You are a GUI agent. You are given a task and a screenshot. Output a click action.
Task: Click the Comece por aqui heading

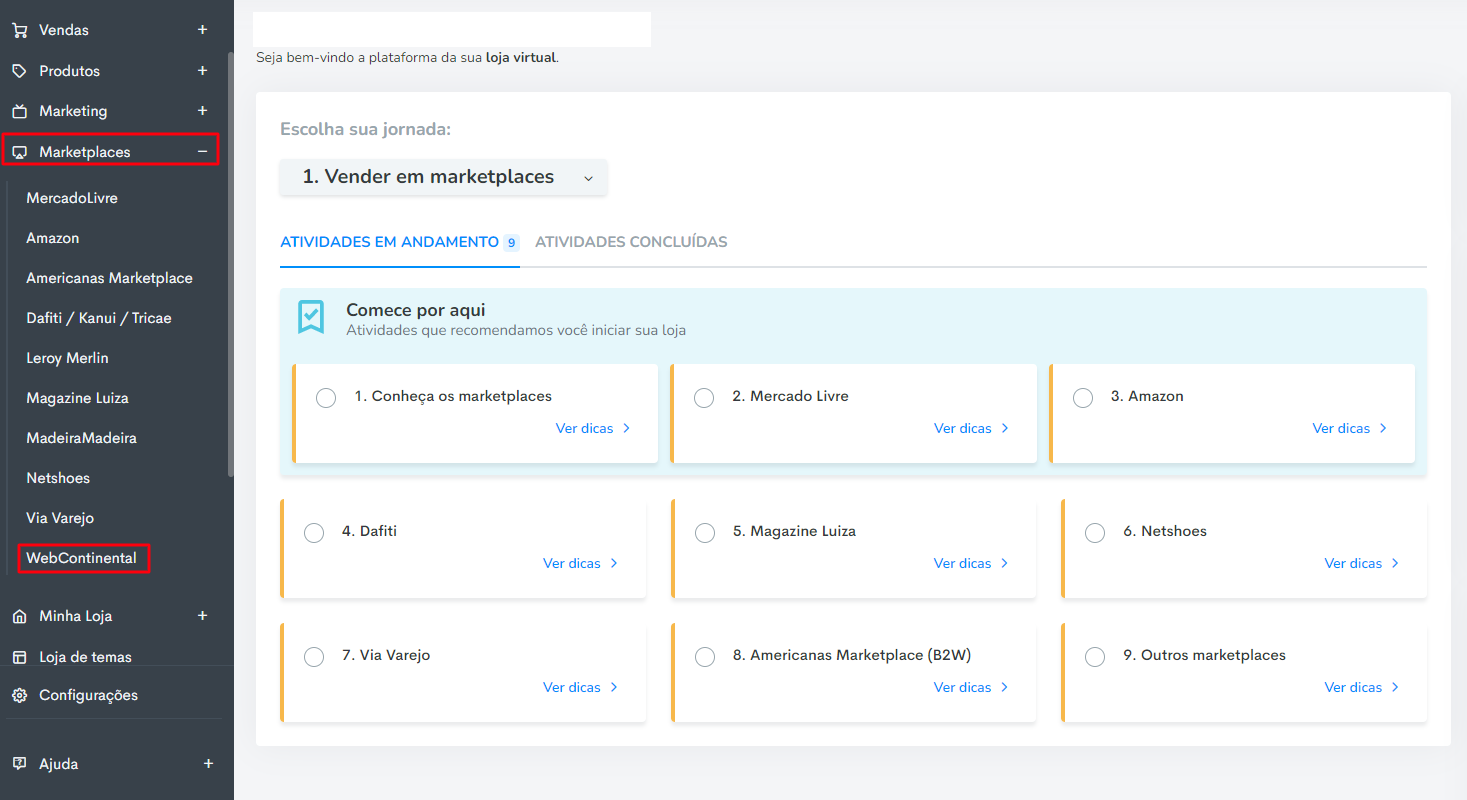click(x=416, y=310)
